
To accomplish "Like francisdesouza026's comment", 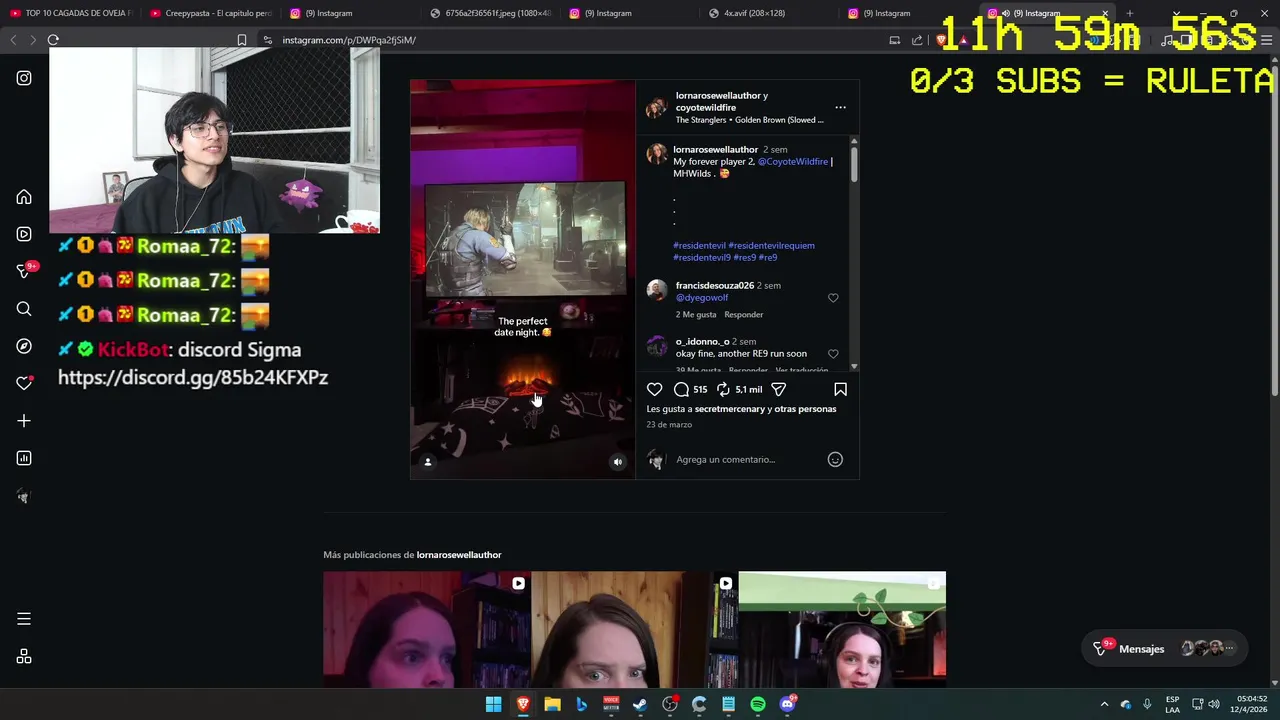I will tap(833, 298).
